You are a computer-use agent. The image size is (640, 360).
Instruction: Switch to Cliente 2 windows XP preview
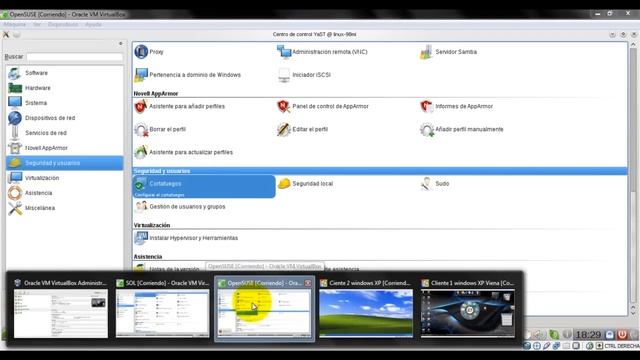pos(366,309)
